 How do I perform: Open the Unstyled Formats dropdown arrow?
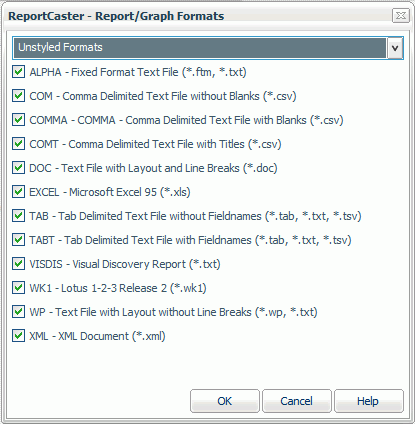point(395,48)
